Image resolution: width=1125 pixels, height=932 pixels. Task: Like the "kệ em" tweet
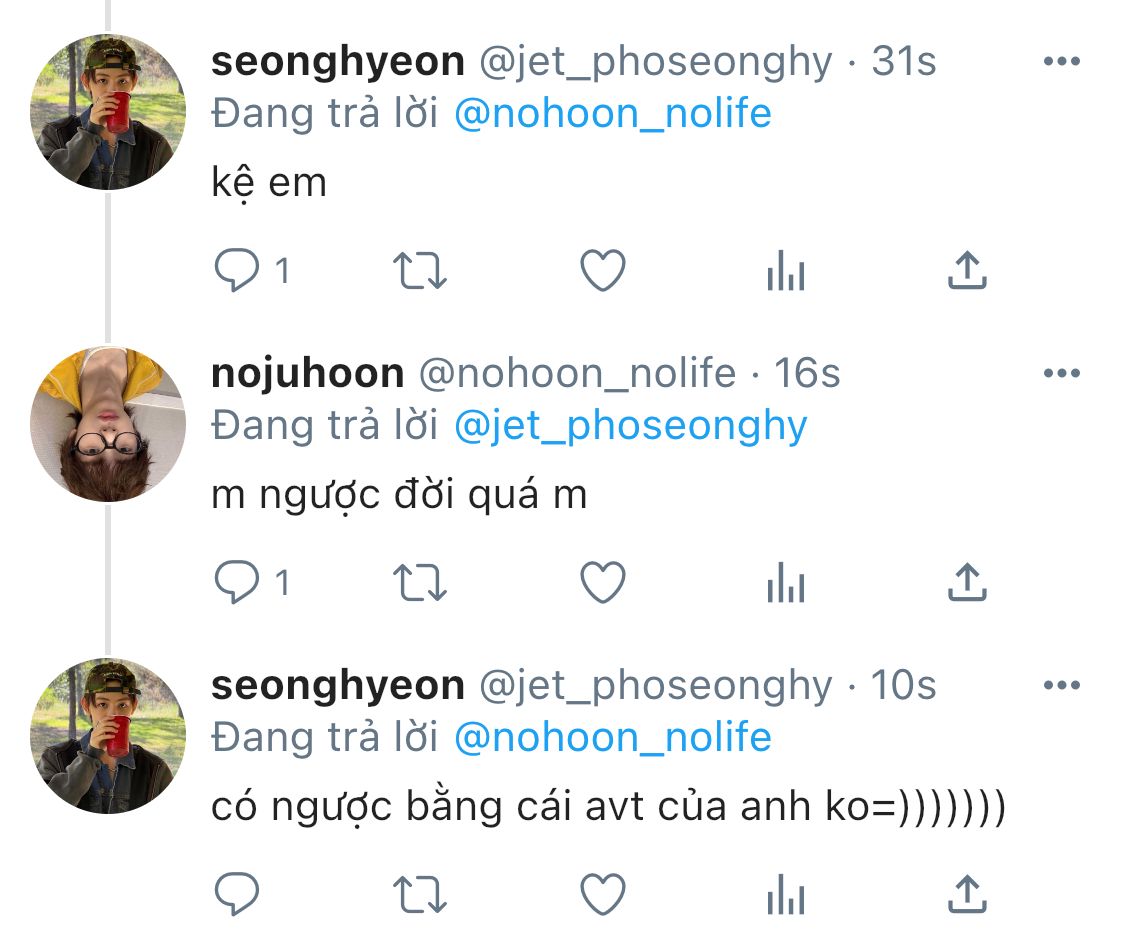point(603,270)
